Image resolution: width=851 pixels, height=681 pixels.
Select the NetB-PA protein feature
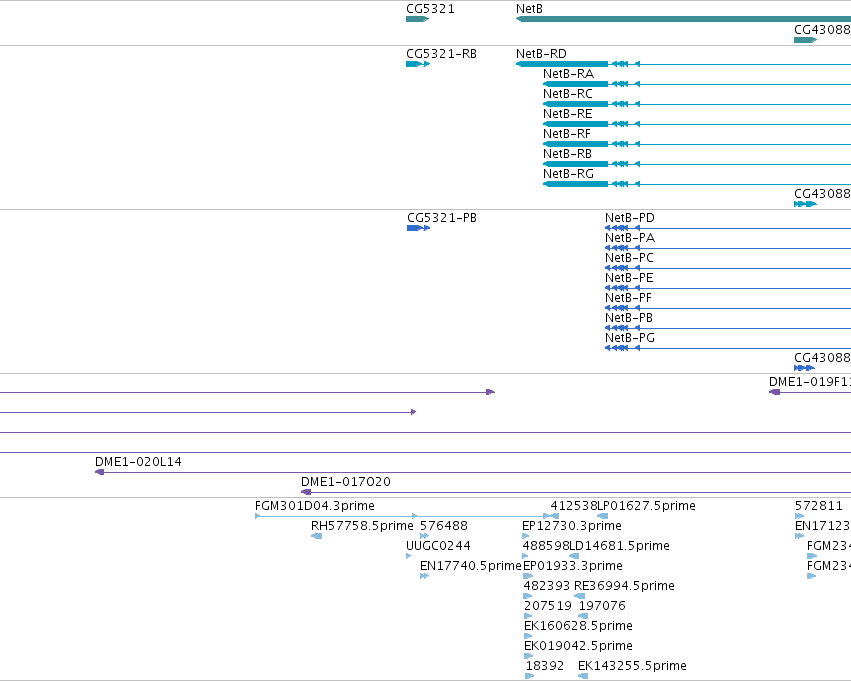tap(728, 249)
